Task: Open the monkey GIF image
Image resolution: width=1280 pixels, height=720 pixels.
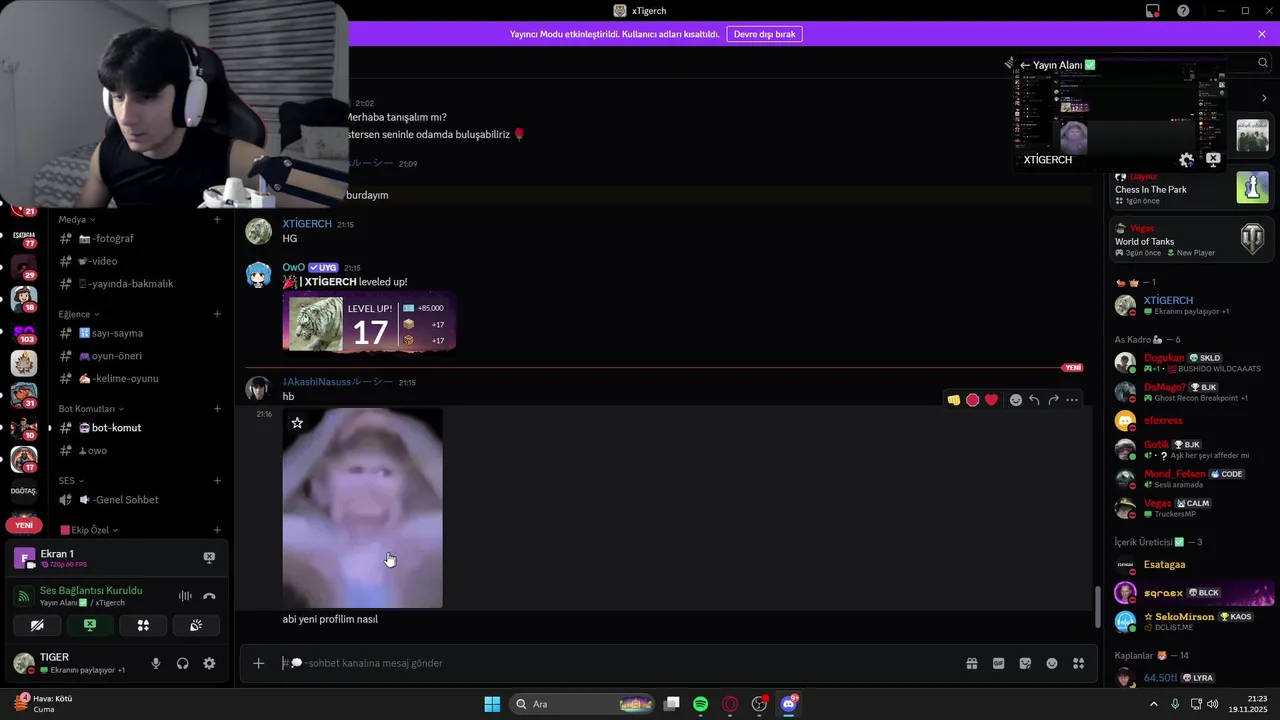Action: click(362, 508)
